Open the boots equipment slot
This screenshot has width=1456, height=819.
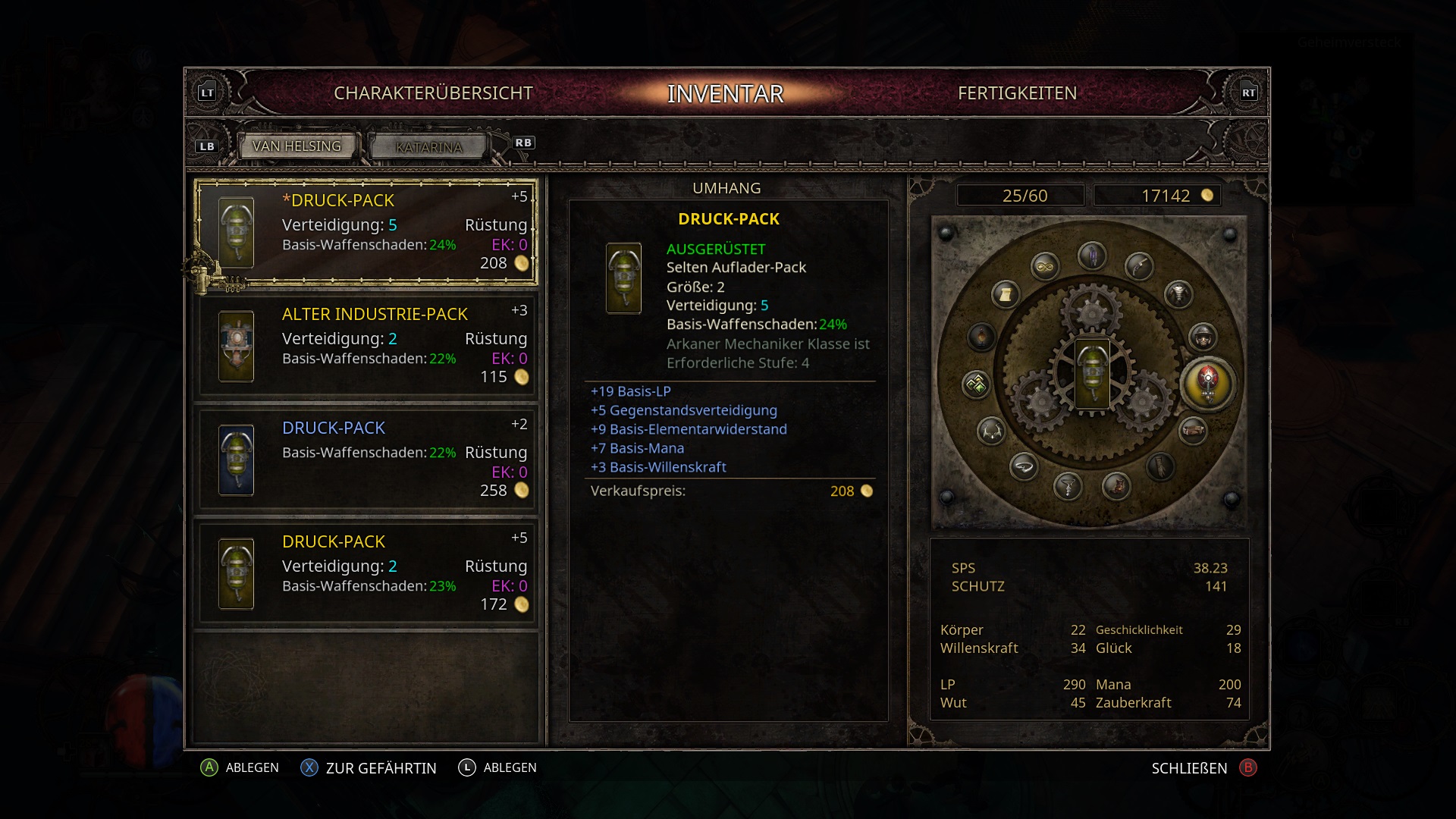(1116, 486)
